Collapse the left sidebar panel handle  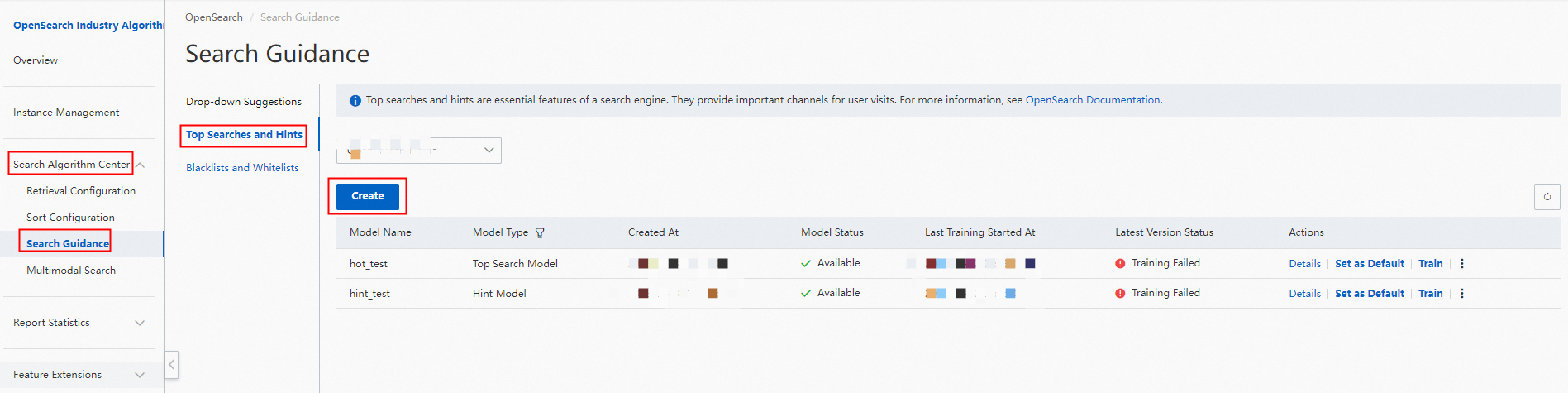tap(172, 364)
